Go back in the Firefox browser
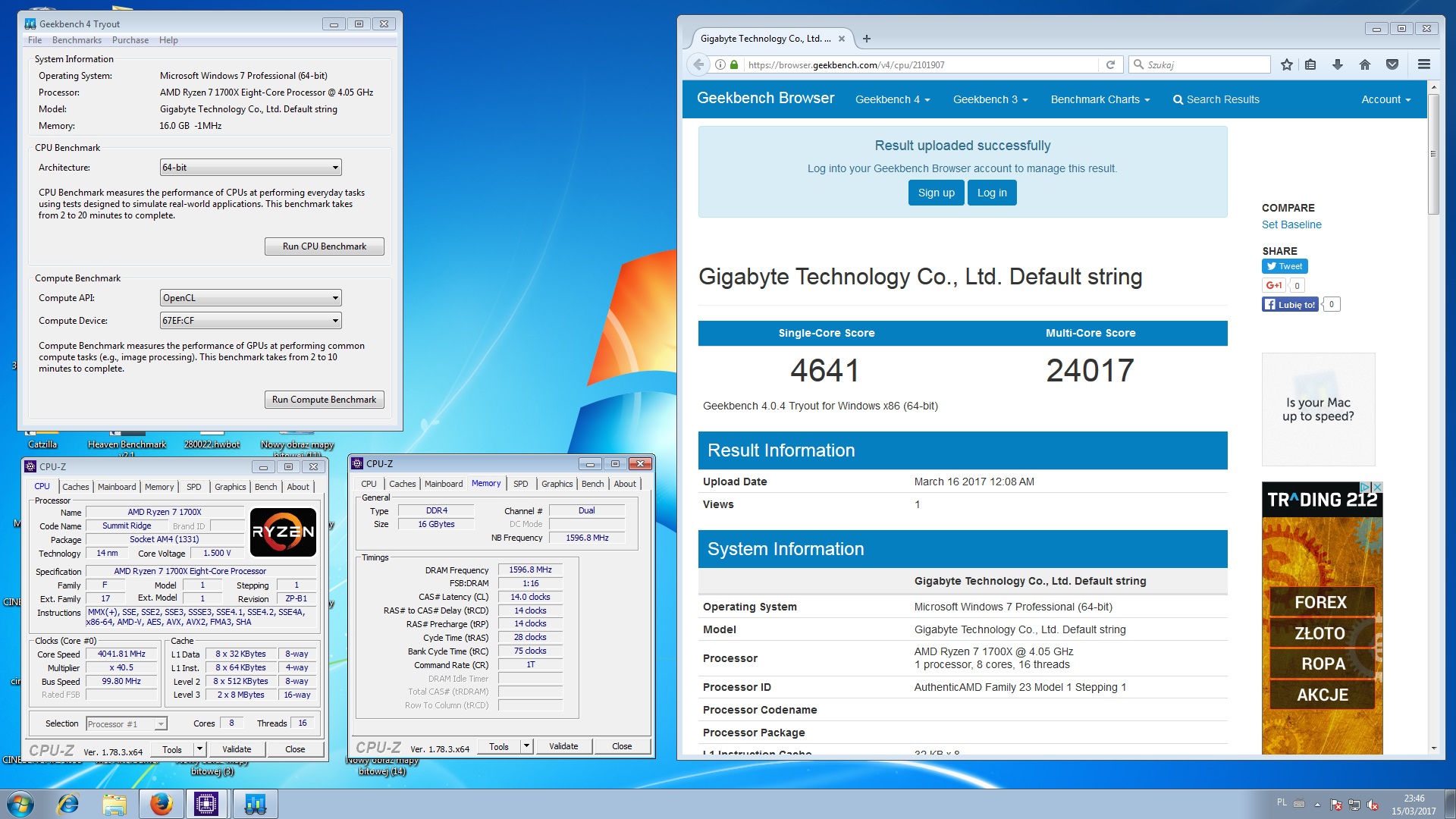The width and height of the screenshot is (1456, 819). tap(698, 65)
